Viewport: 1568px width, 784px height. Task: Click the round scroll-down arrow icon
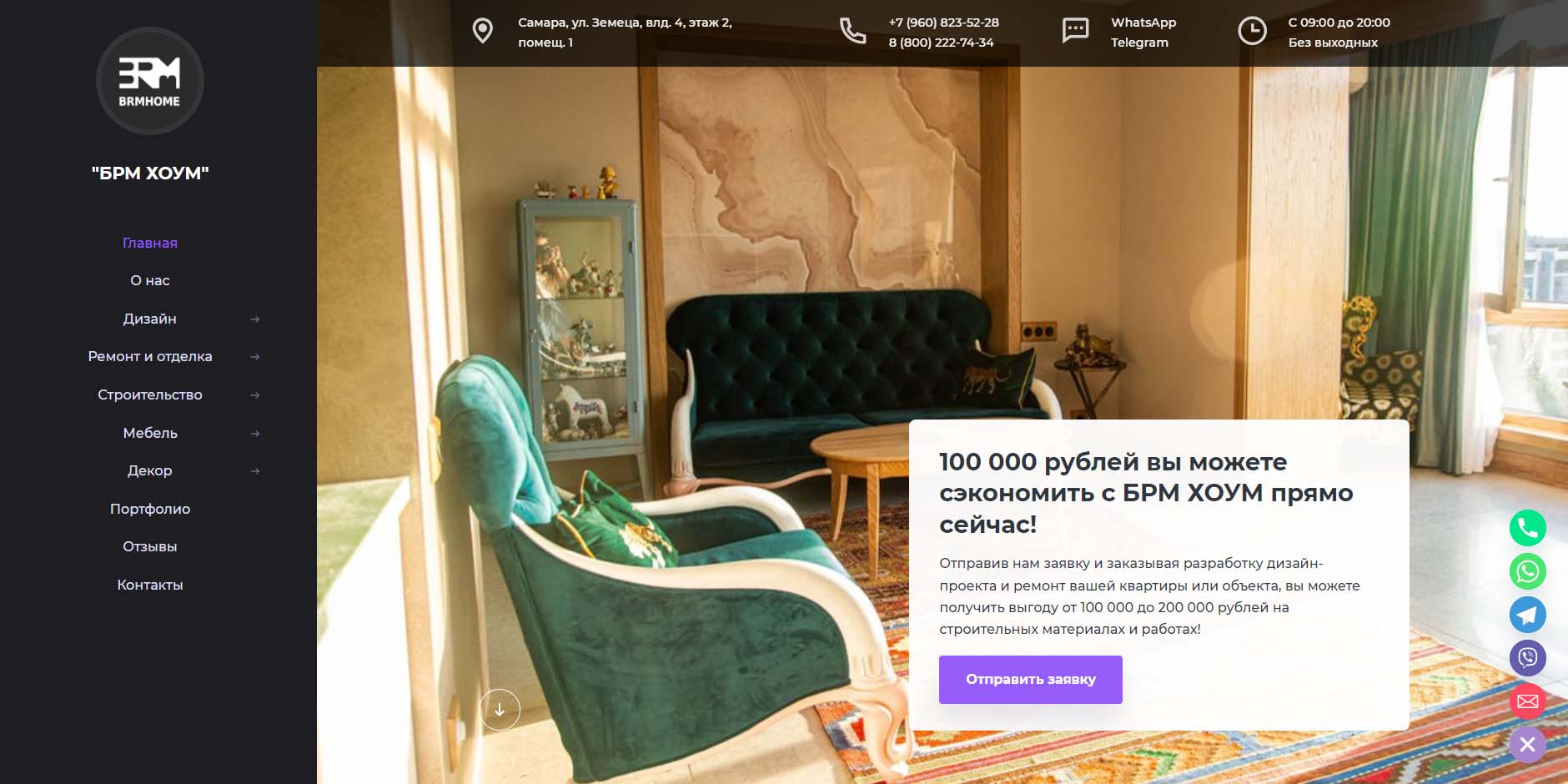click(x=500, y=710)
